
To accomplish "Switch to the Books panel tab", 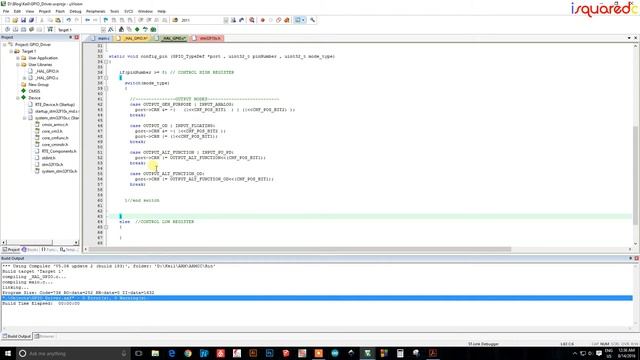I will pyautogui.click(x=30, y=249).
